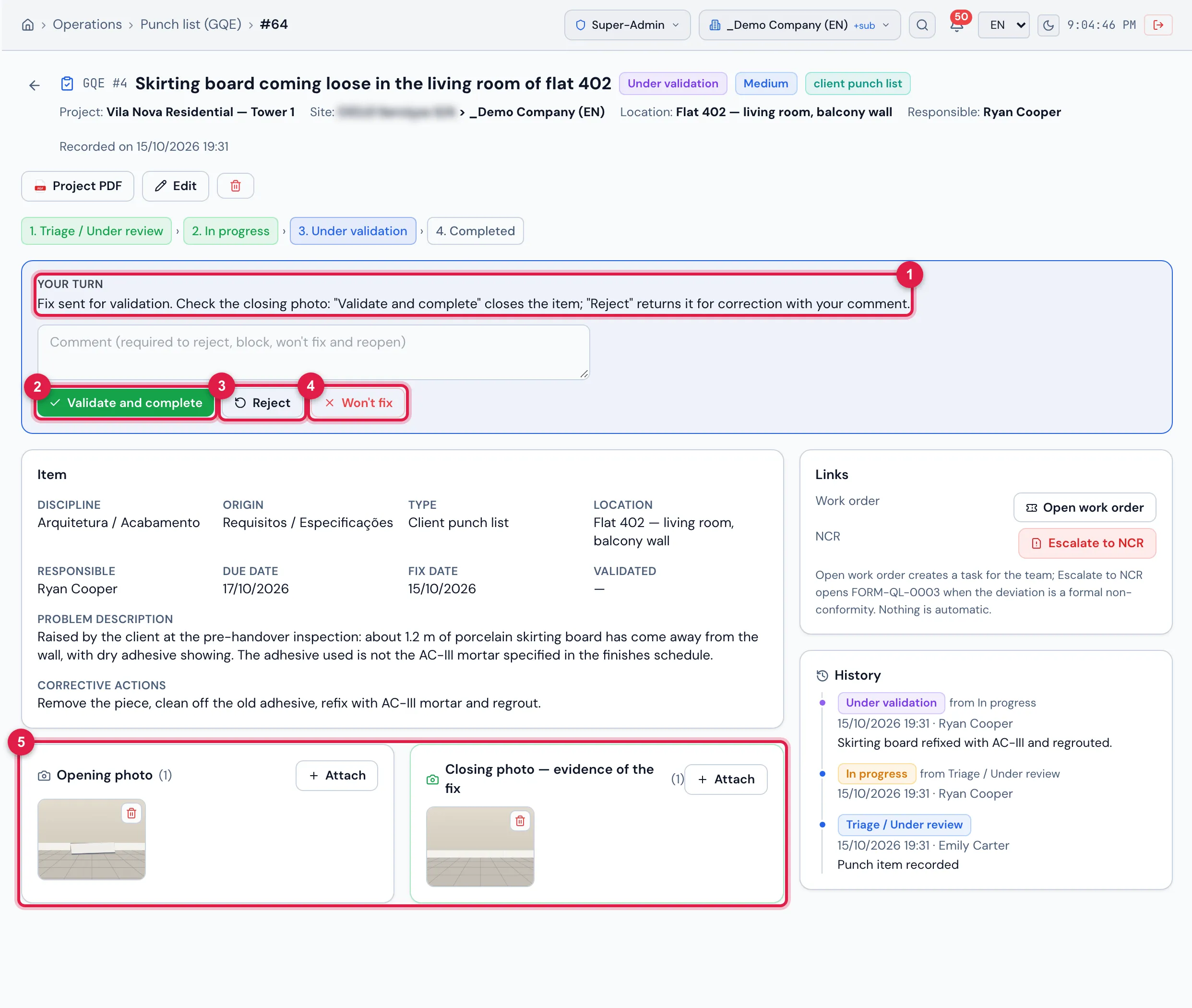
Task: Click the Won't fix button
Action: (358, 403)
